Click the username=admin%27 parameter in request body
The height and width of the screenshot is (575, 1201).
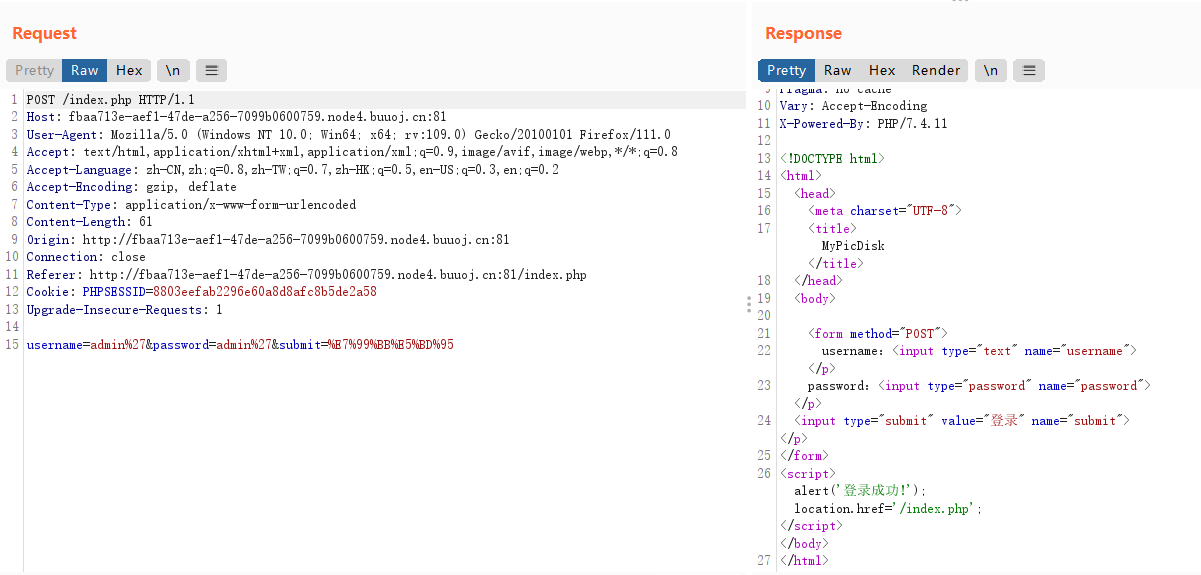[x=86, y=345]
